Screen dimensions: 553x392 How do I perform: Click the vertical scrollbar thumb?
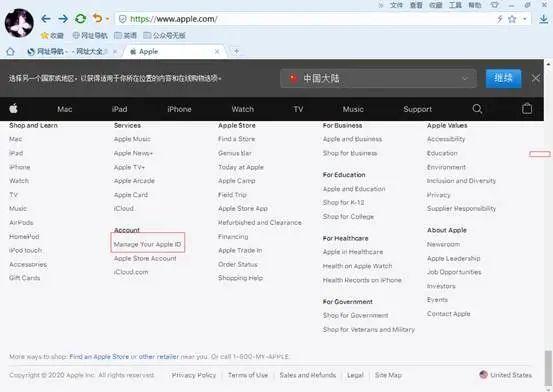click(x=548, y=368)
